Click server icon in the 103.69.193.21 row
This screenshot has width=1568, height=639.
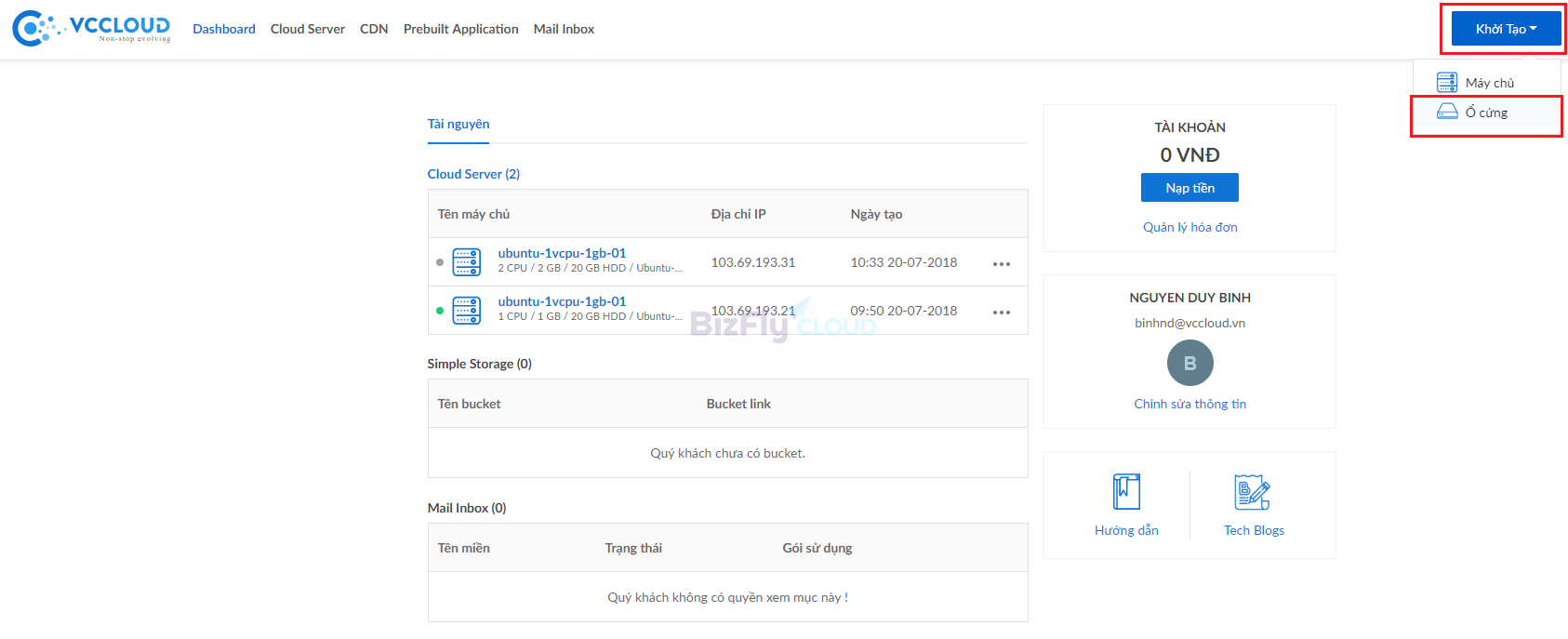tap(467, 311)
